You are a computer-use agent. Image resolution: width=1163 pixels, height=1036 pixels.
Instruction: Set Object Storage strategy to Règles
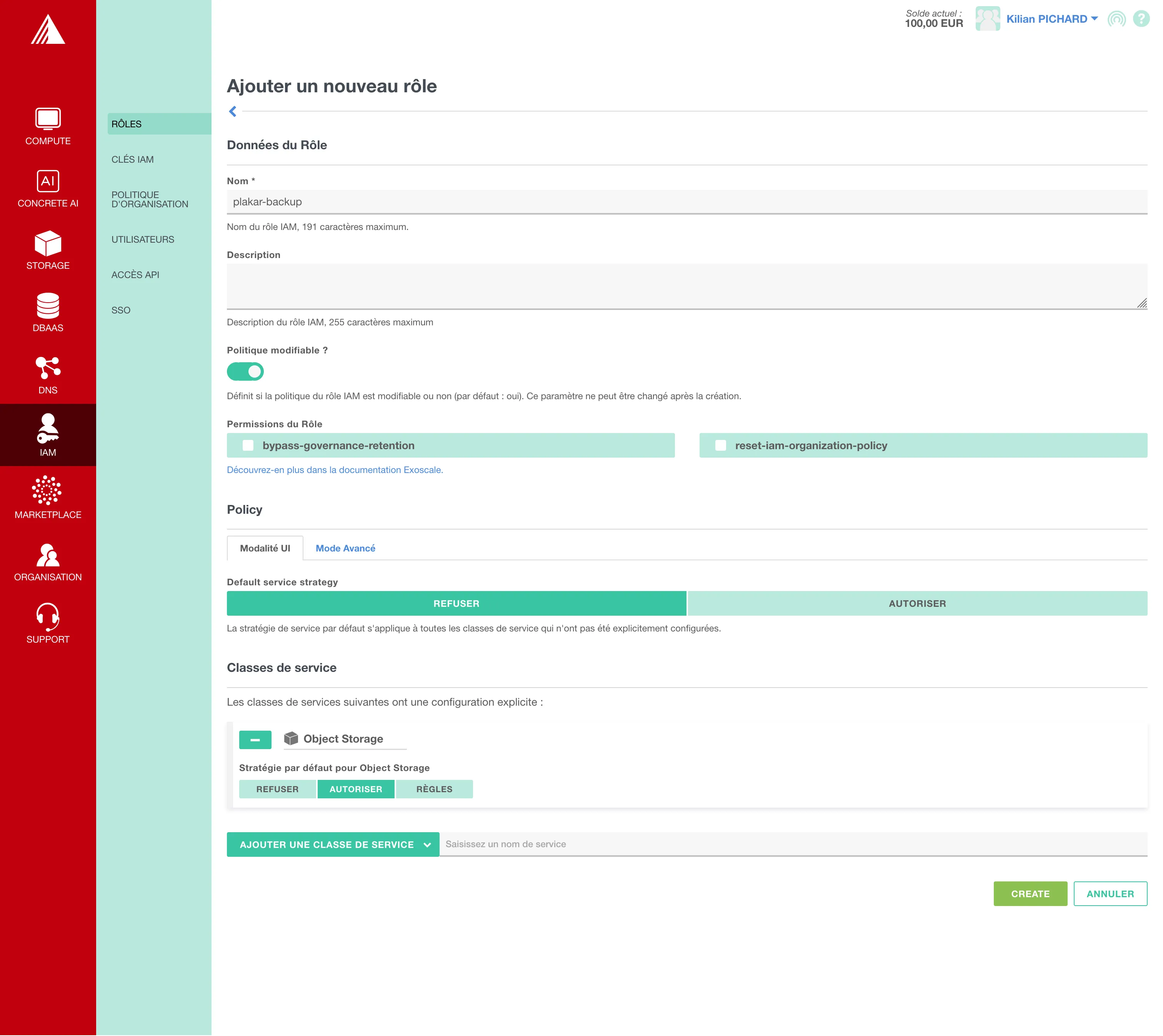434,789
